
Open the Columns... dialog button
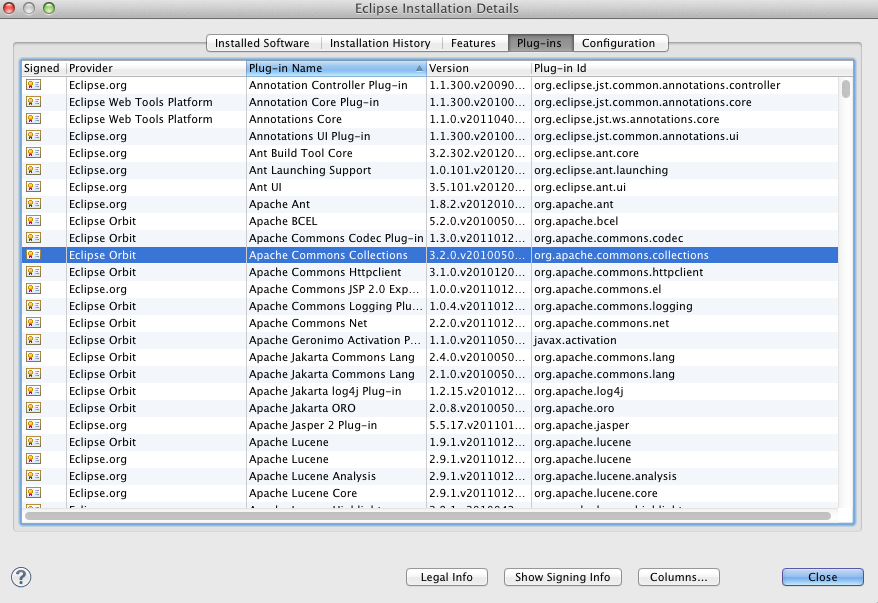point(679,577)
